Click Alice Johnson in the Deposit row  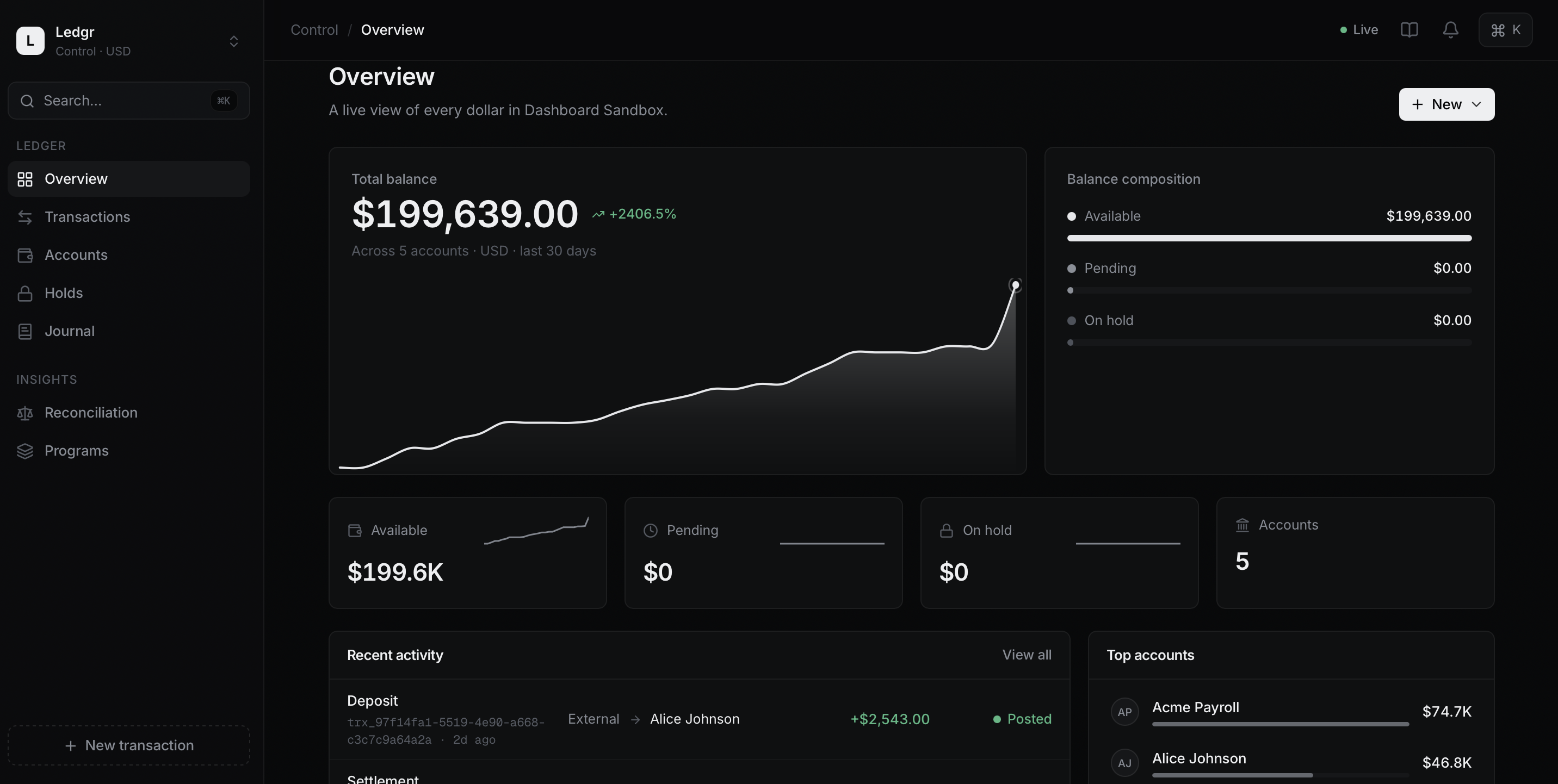point(694,719)
